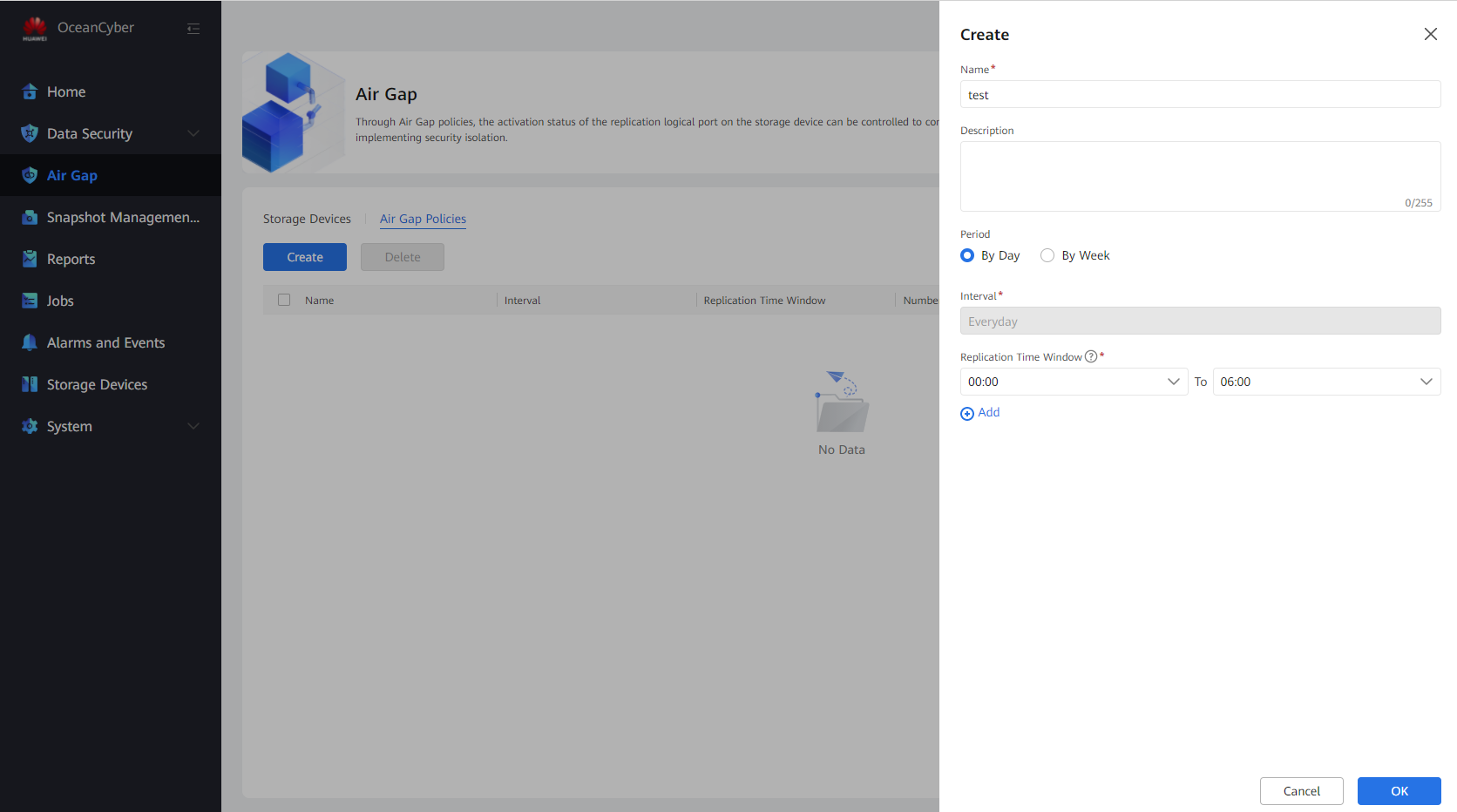
Task: Click the Replication Time Window help icon
Action: pyautogui.click(x=1090, y=356)
